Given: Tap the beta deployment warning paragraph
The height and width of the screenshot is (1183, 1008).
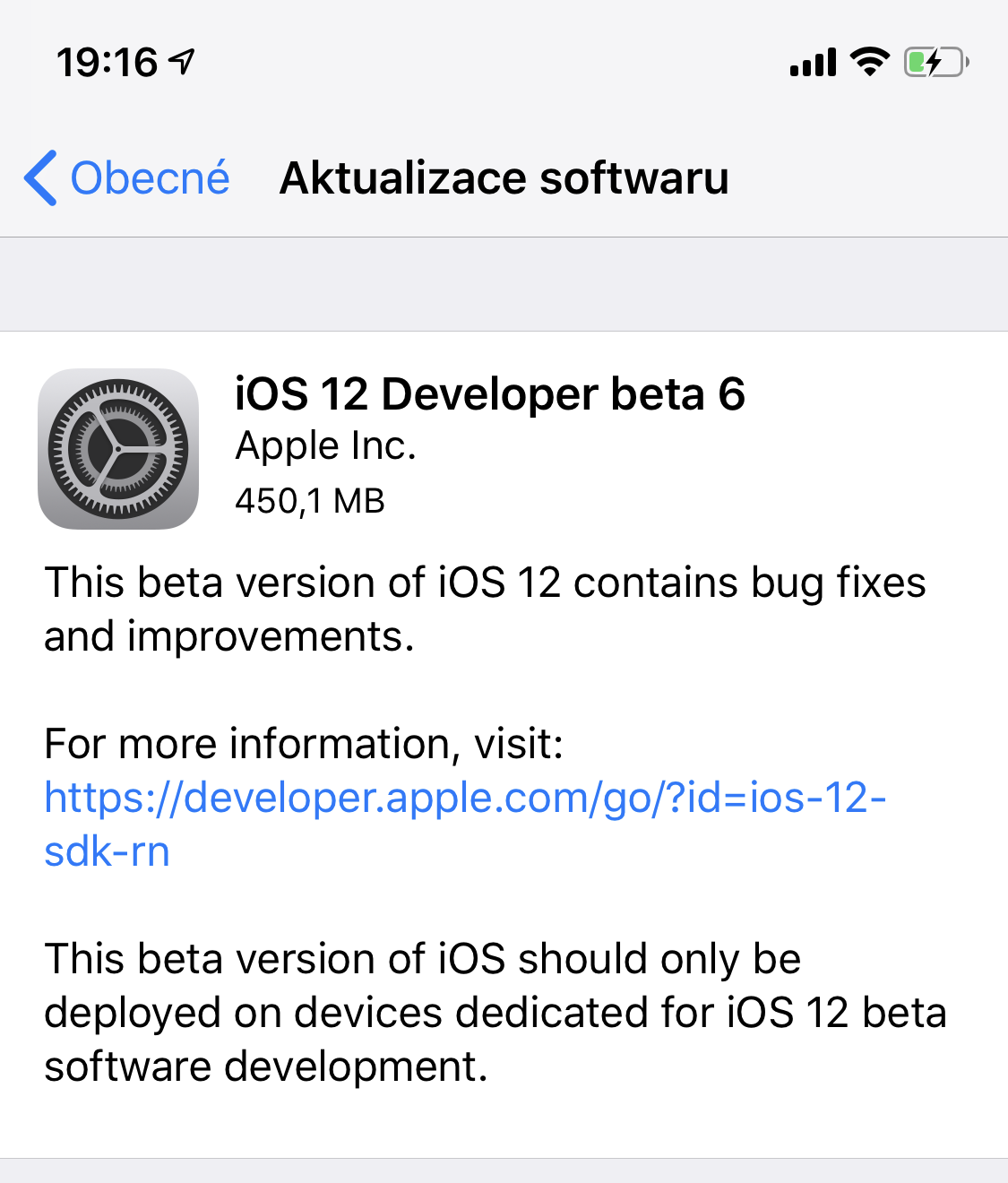Looking at the screenshot, I should coord(495,1013).
